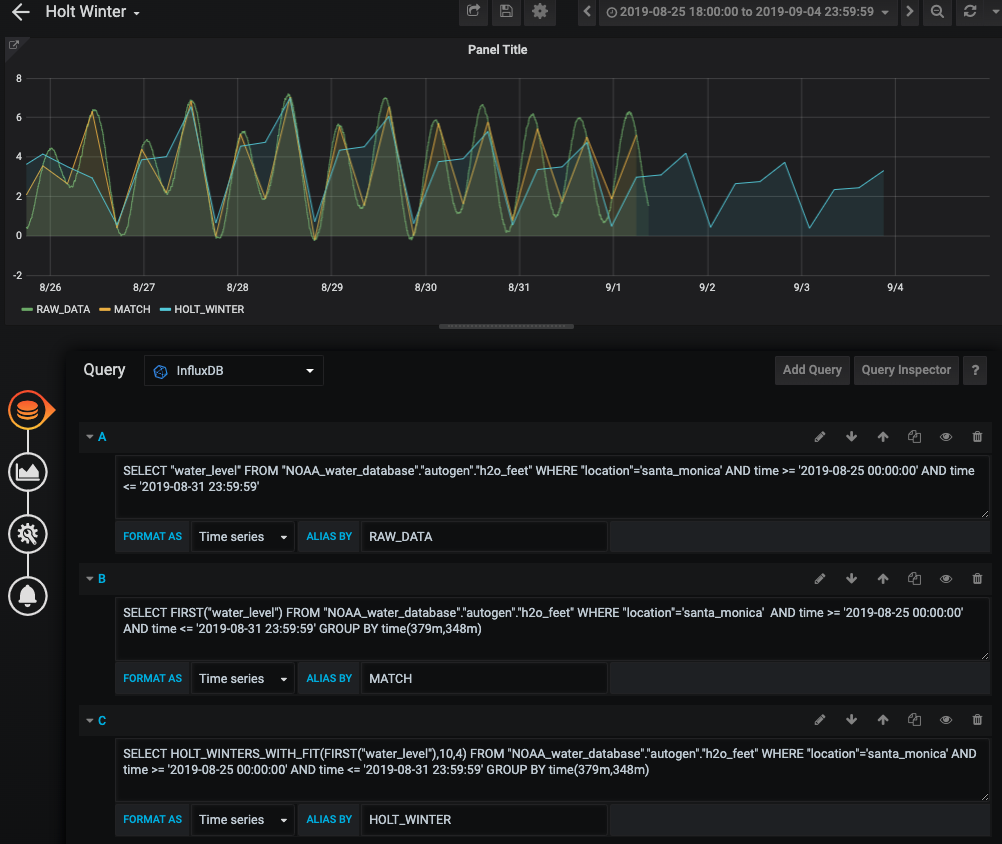Open Alert tab bell icon
This screenshot has width=1002, height=844.
(27, 596)
